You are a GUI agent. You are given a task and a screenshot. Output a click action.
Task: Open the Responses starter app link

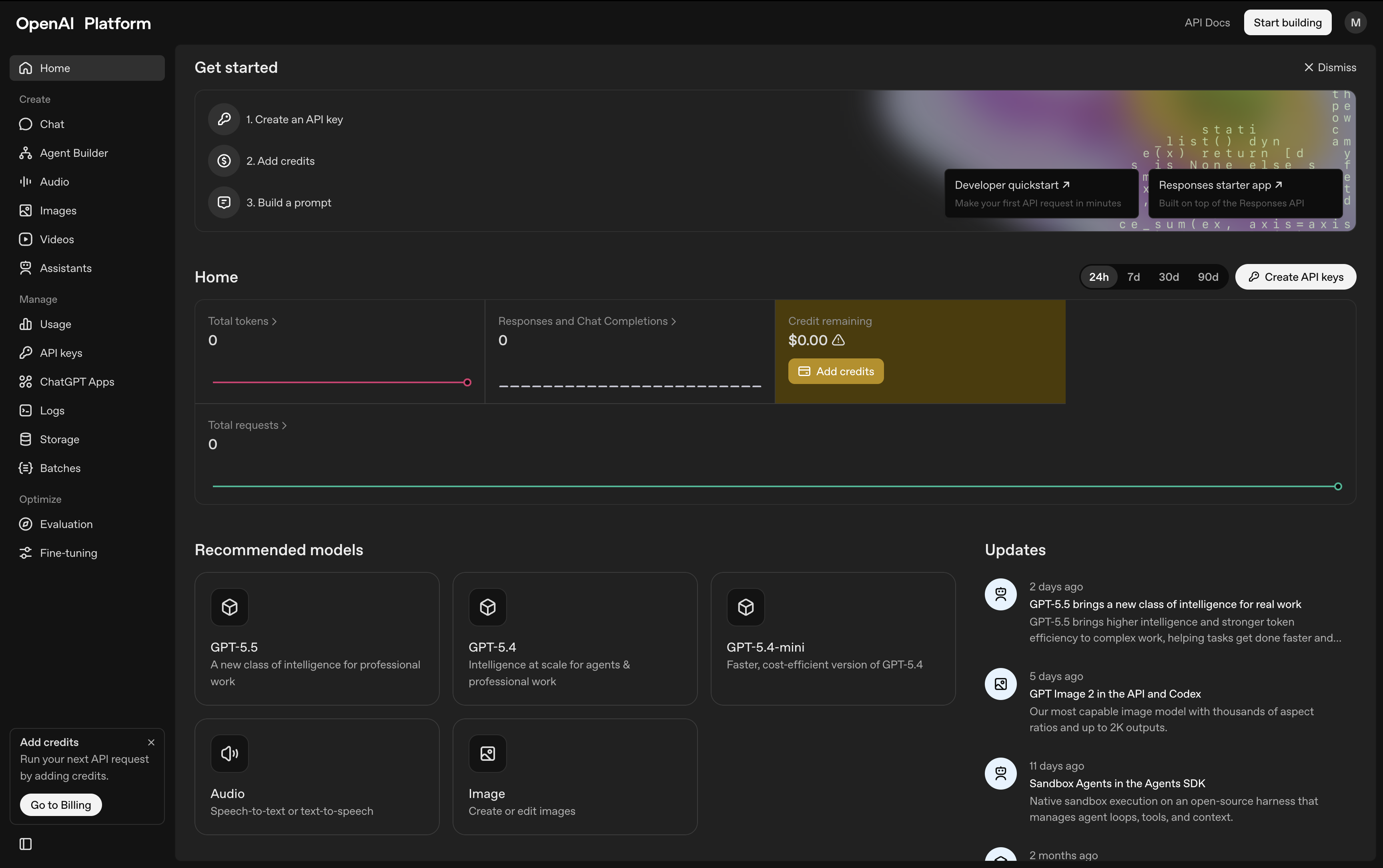pos(1245,194)
